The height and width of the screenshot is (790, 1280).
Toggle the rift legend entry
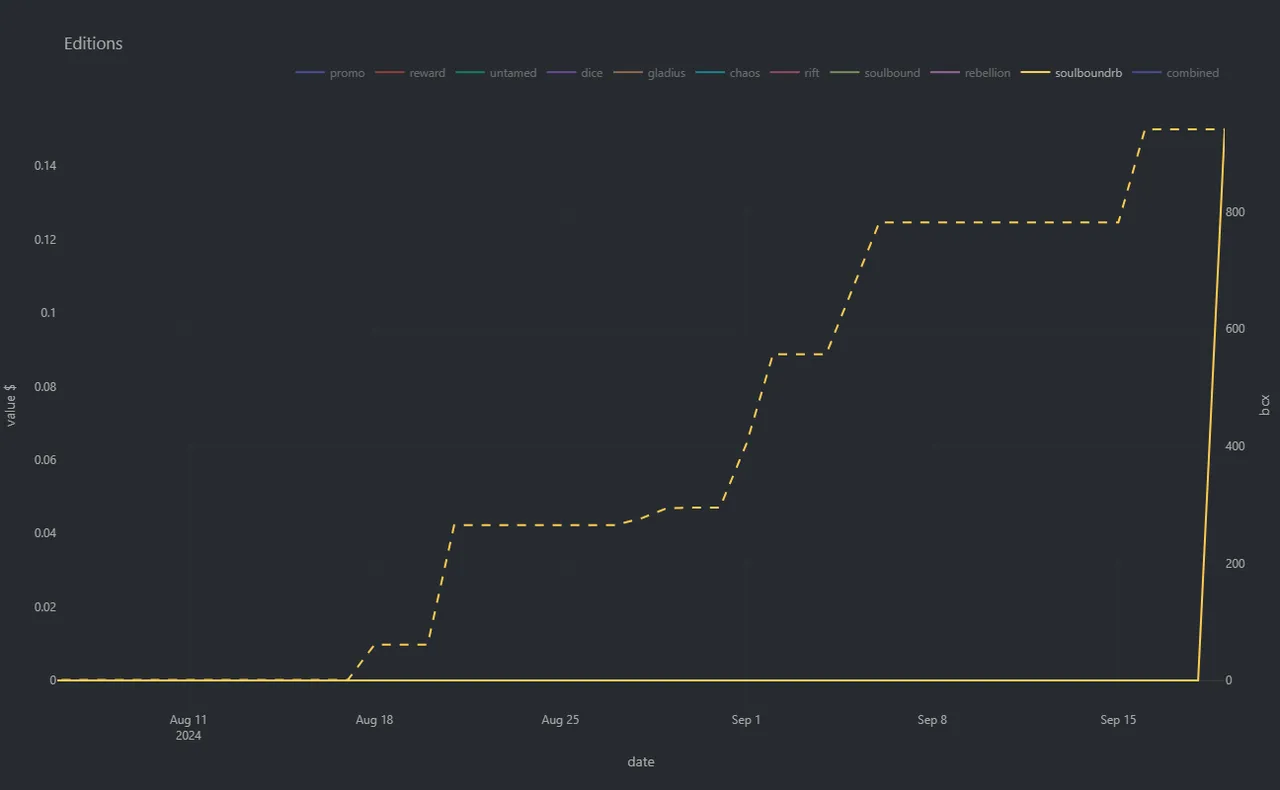pyautogui.click(x=795, y=73)
